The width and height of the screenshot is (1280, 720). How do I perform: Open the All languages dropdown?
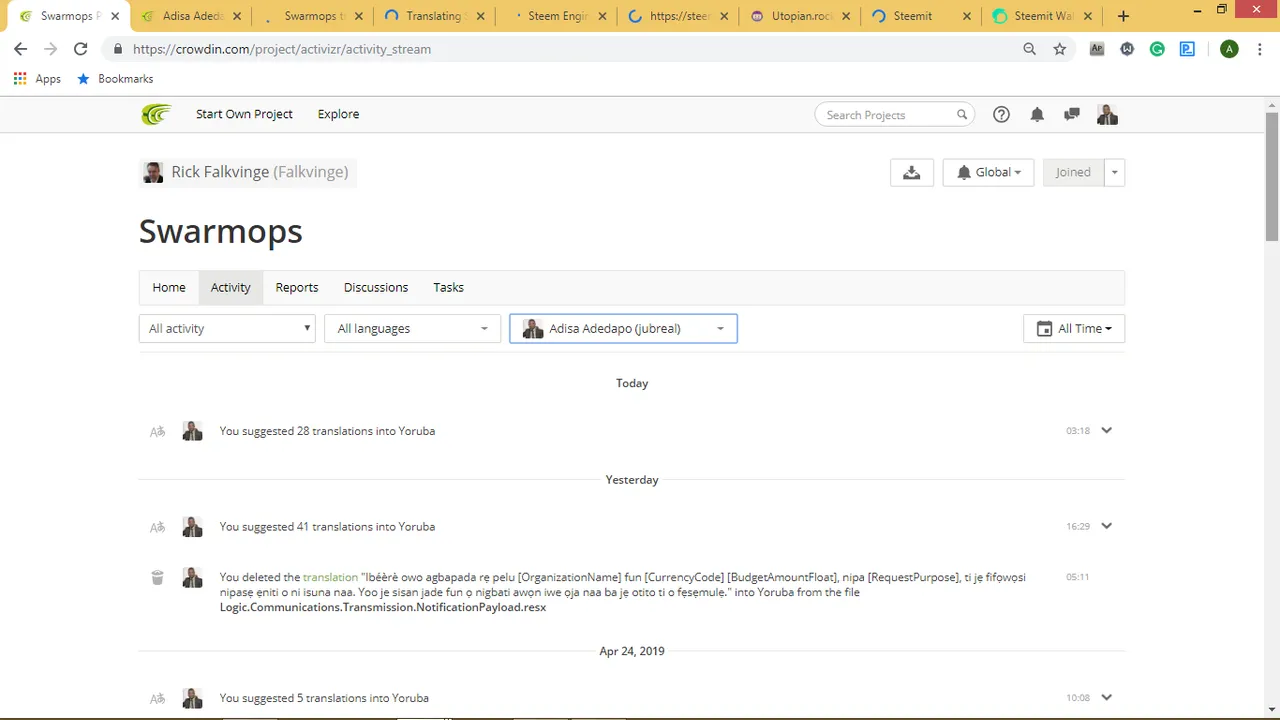coord(412,328)
